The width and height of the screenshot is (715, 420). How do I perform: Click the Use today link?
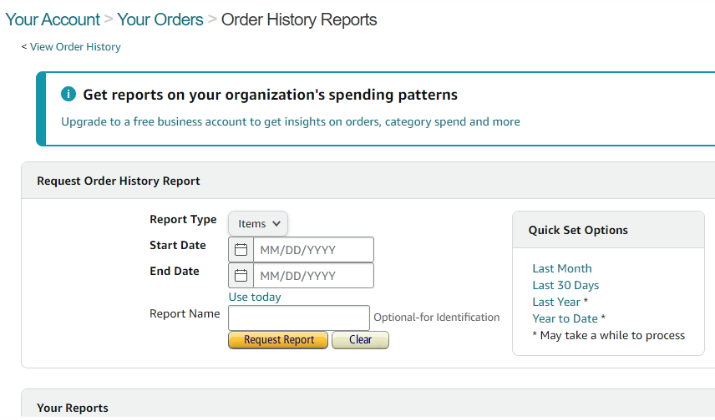click(x=255, y=297)
